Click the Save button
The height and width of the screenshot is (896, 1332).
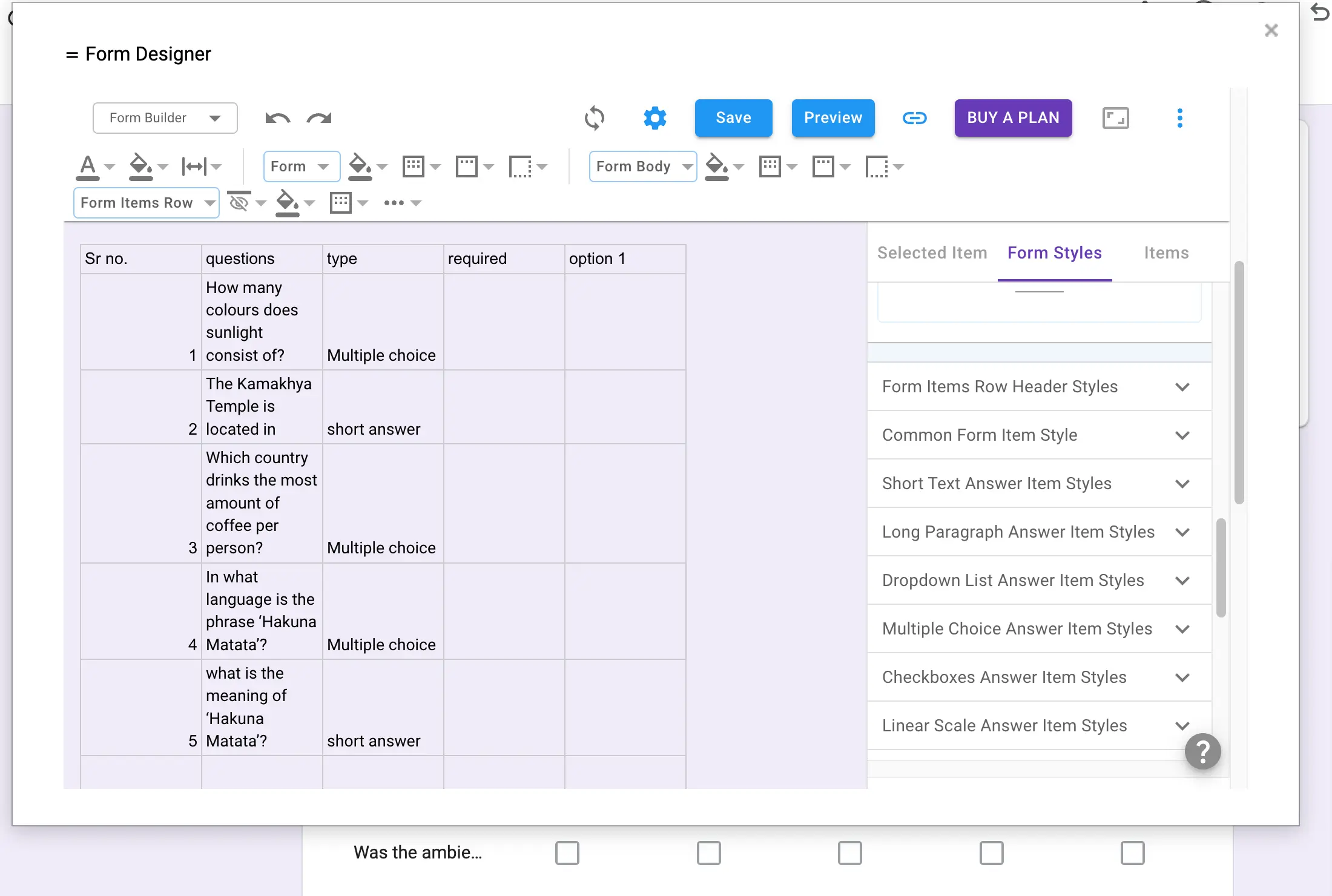pos(733,117)
